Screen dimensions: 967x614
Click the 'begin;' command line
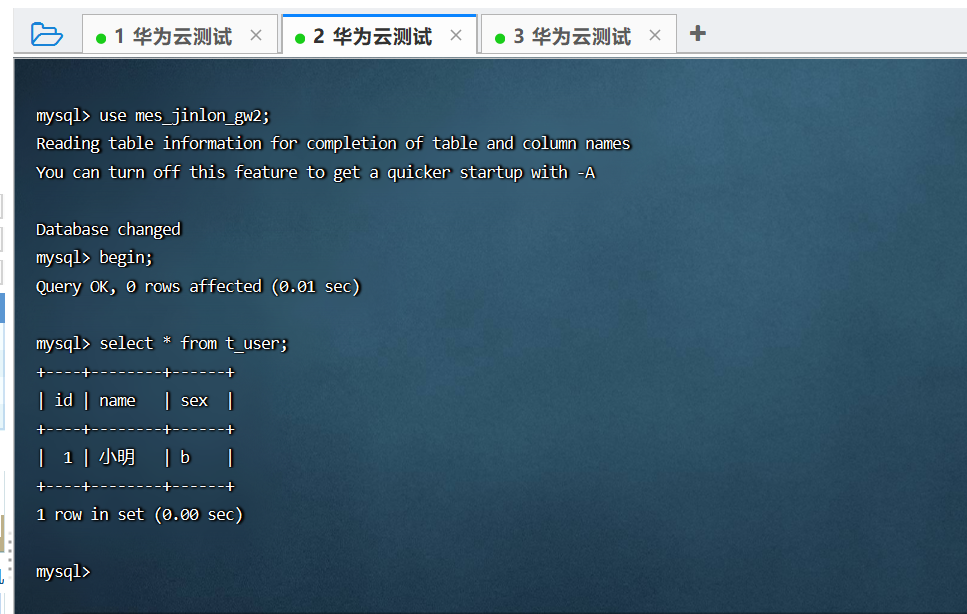[126, 258]
